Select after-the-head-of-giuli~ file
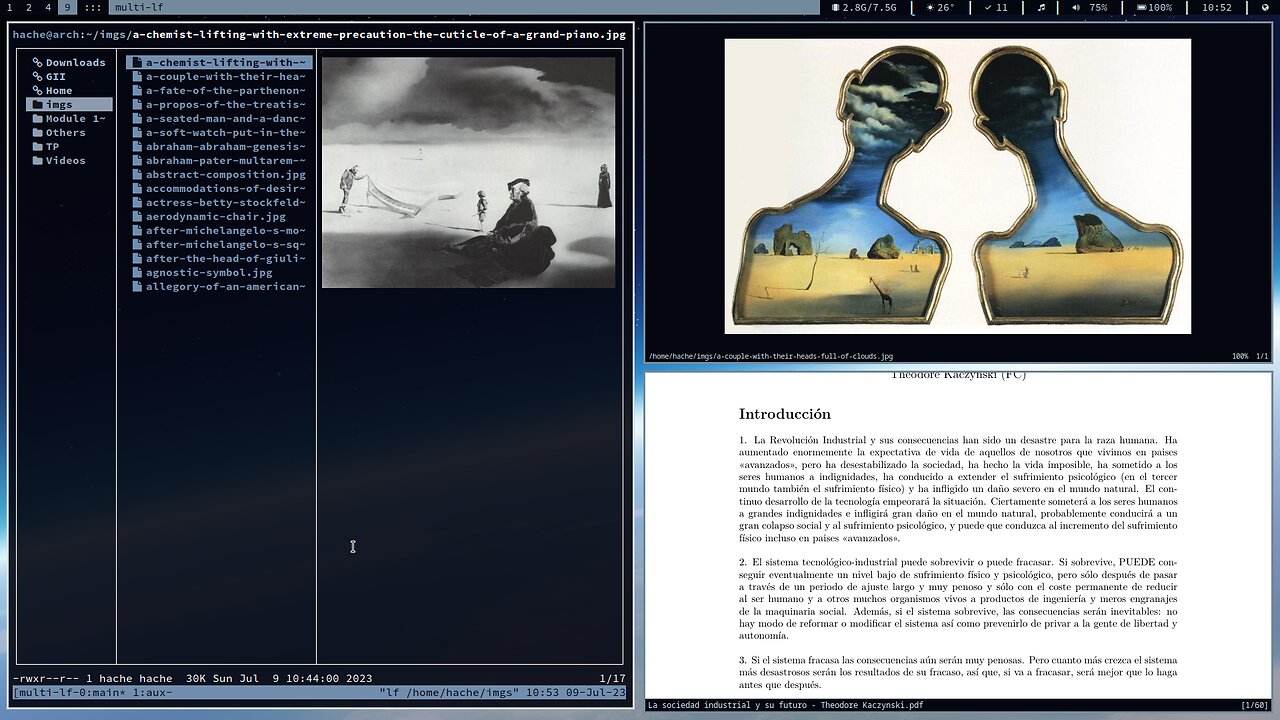This screenshot has height=720, width=1280. pos(219,258)
